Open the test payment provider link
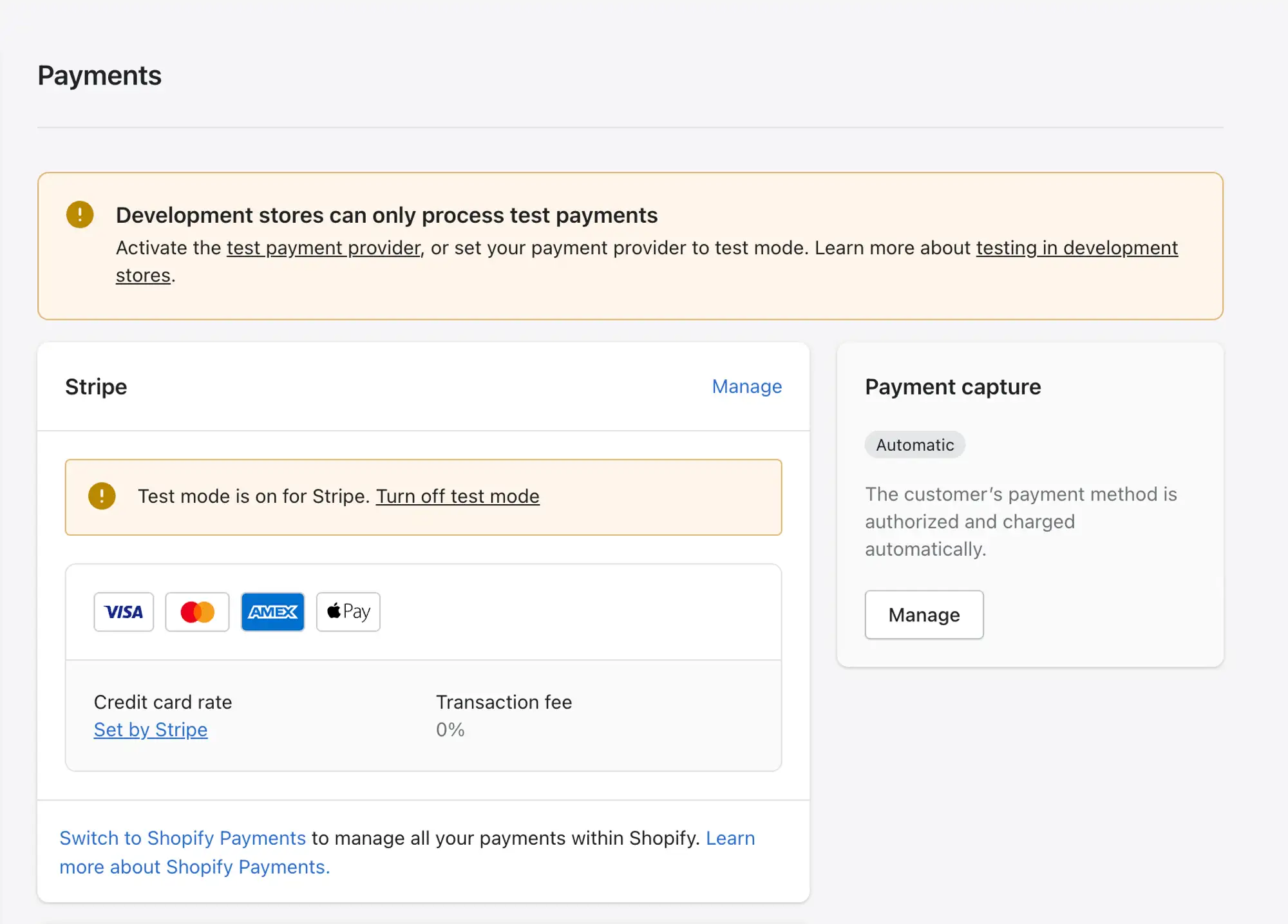Screen dimensions: 1288x924 [323, 248]
